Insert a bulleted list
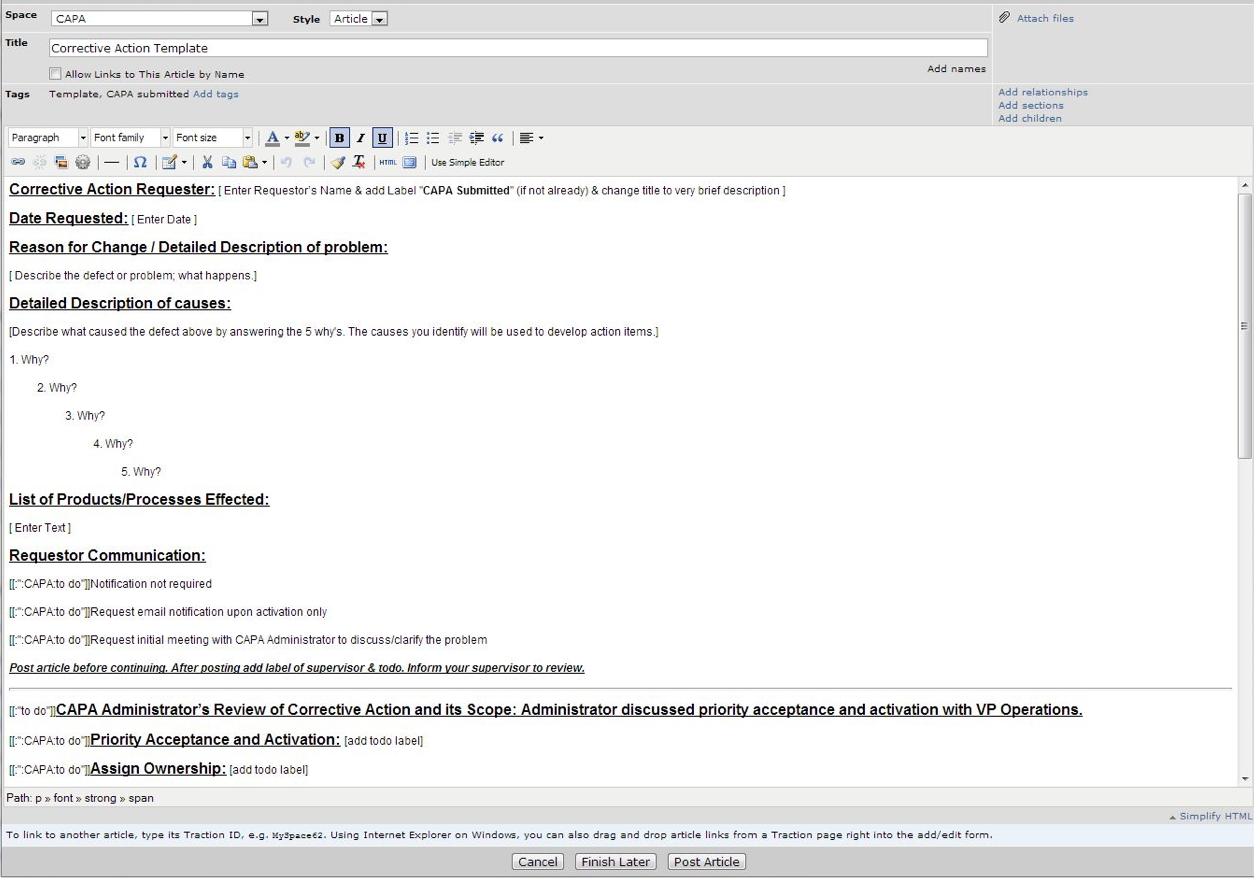Image resolution: width=1254 pixels, height=878 pixels. click(433, 138)
